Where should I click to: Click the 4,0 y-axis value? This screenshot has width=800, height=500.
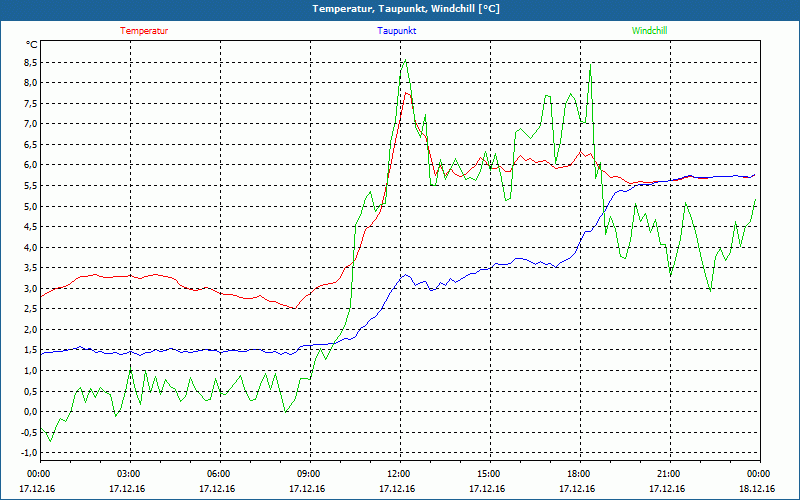pos(31,247)
